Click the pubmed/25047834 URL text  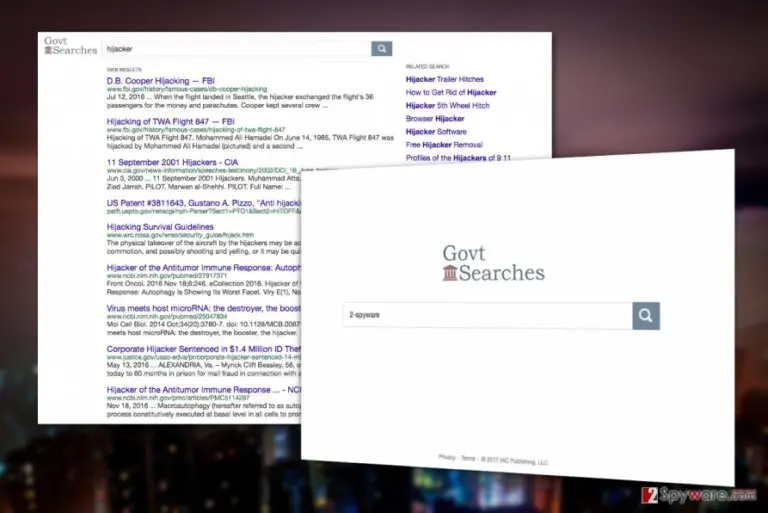click(167, 317)
